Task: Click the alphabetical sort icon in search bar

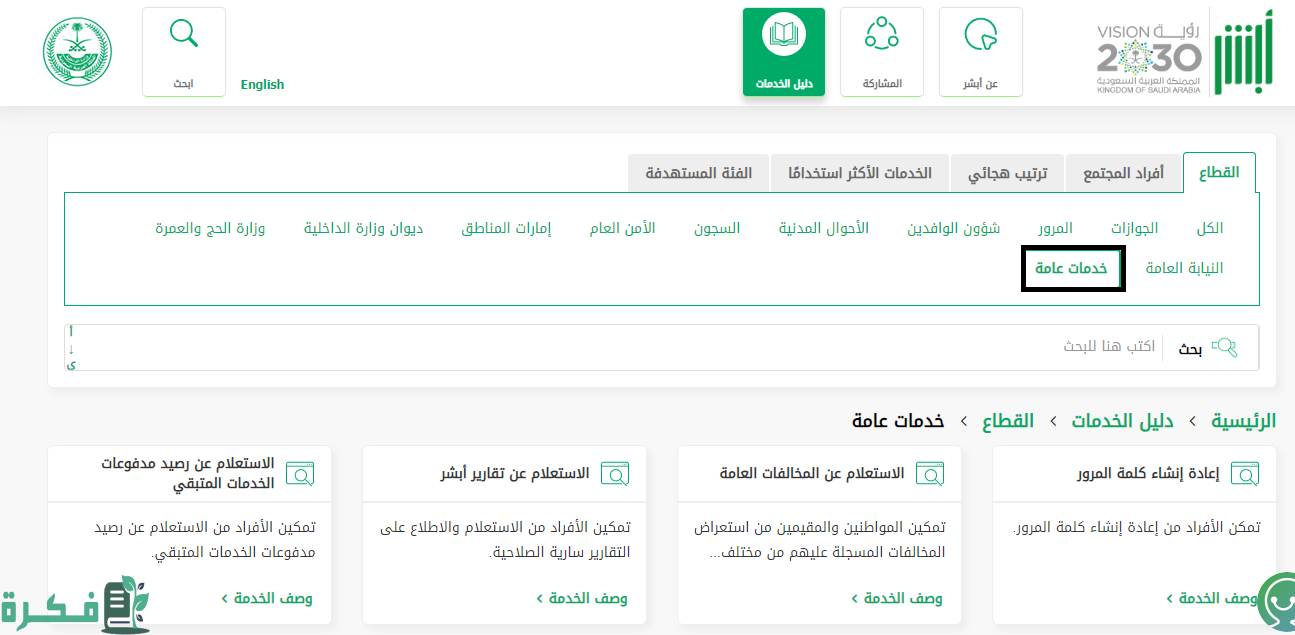Action: point(71,348)
